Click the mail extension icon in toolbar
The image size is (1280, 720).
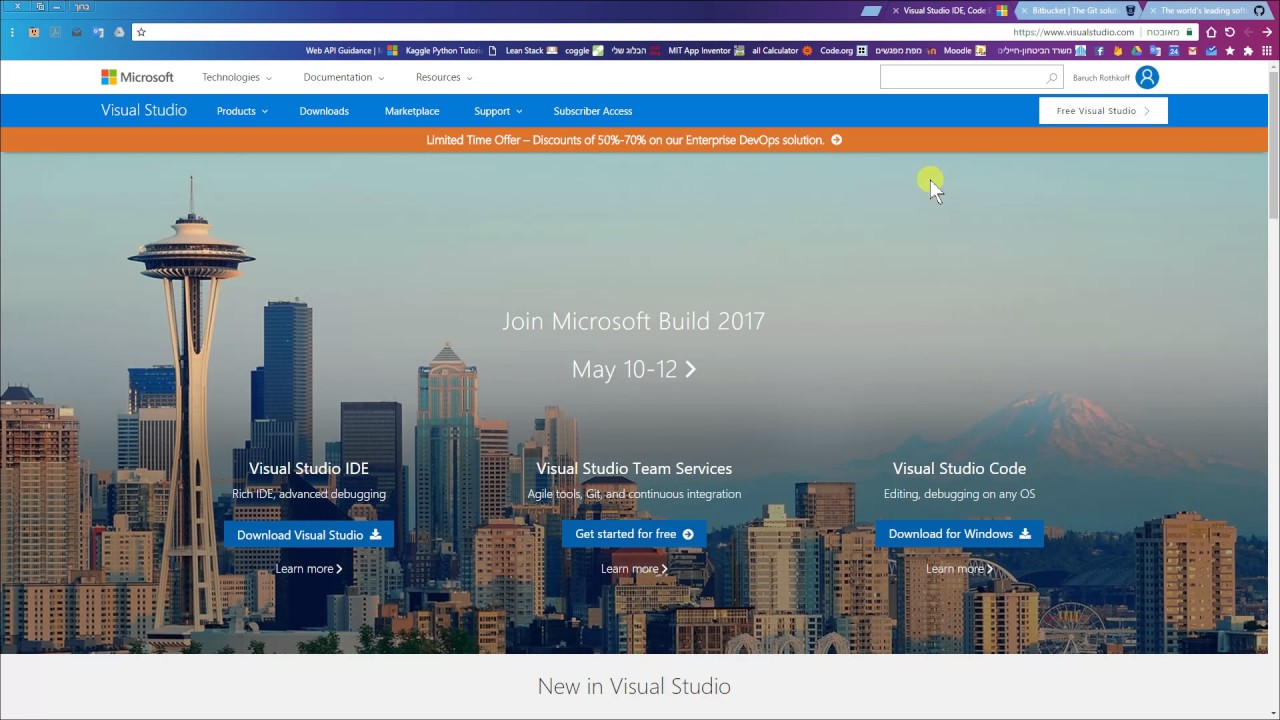point(76,32)
